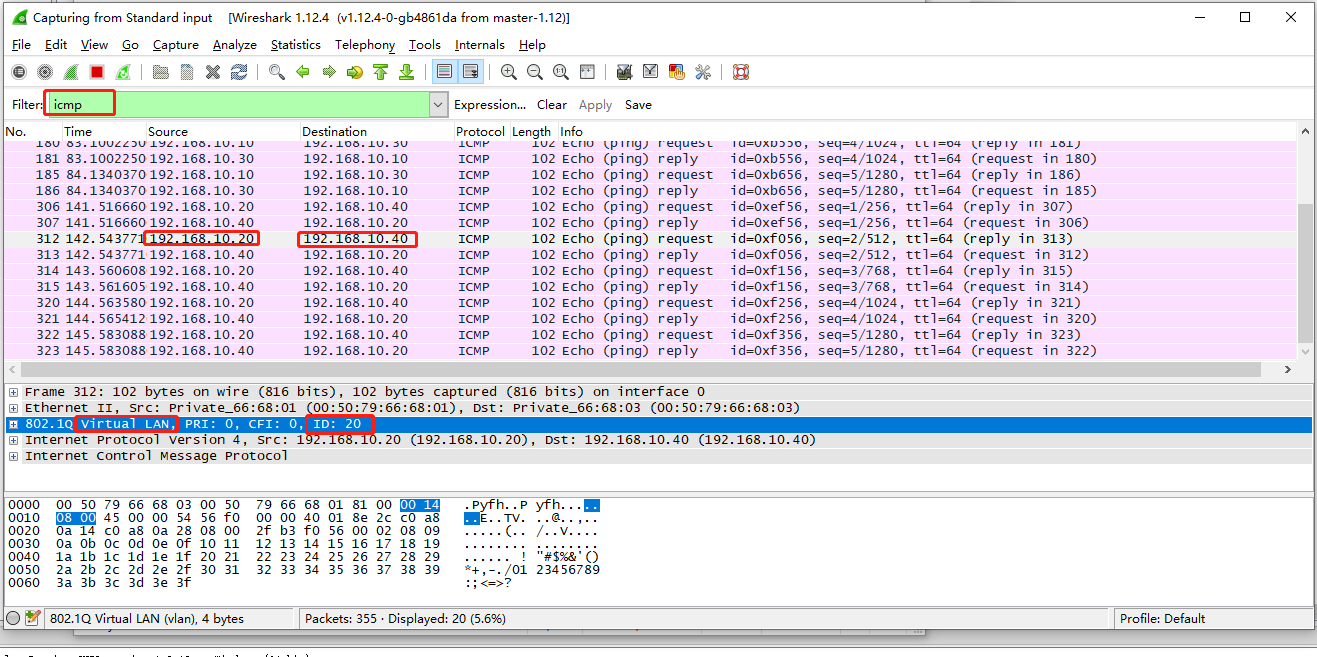The image size is (1317, 657).
Task: Jump to the last packet icon
Action: click(406, 72)
